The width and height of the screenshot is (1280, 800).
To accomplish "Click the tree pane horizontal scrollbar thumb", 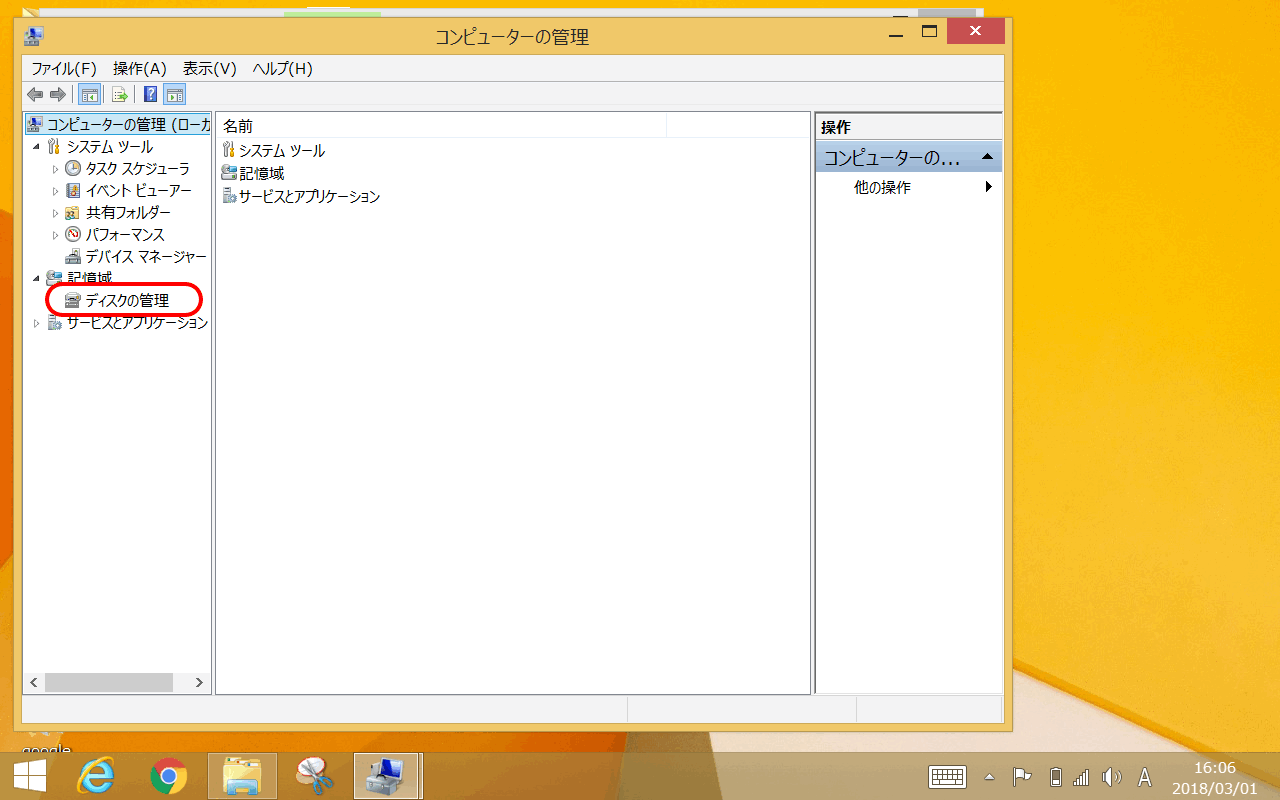I will pyautogui.click(x=109, y=682).
